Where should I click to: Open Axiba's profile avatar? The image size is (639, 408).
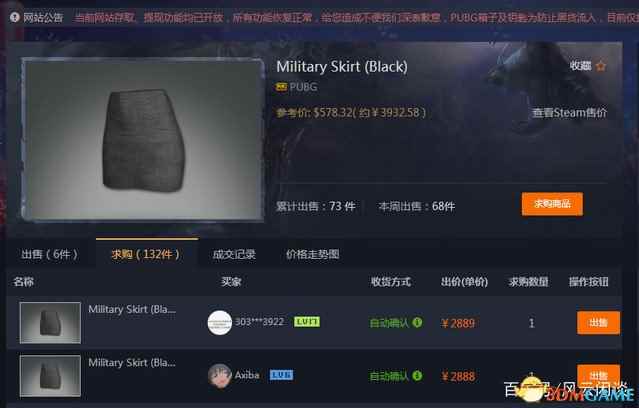coord(220,375)
